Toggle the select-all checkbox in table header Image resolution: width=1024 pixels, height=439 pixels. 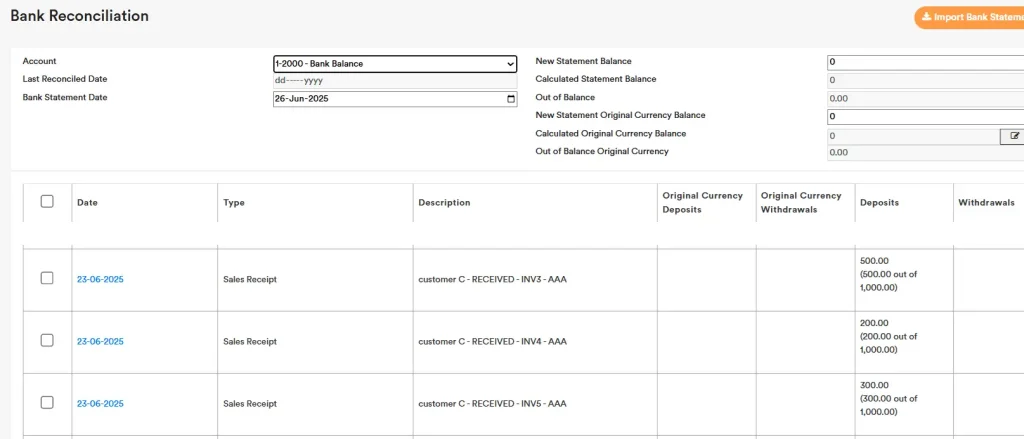click(x=47, y=201)
